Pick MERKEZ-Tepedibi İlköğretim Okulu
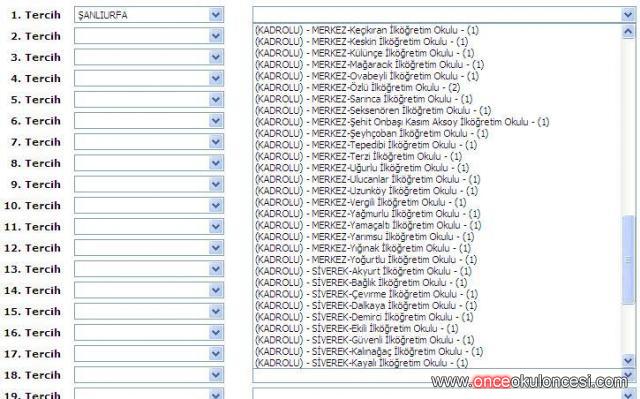Screen dimensions: 640x399 [366, 145]
